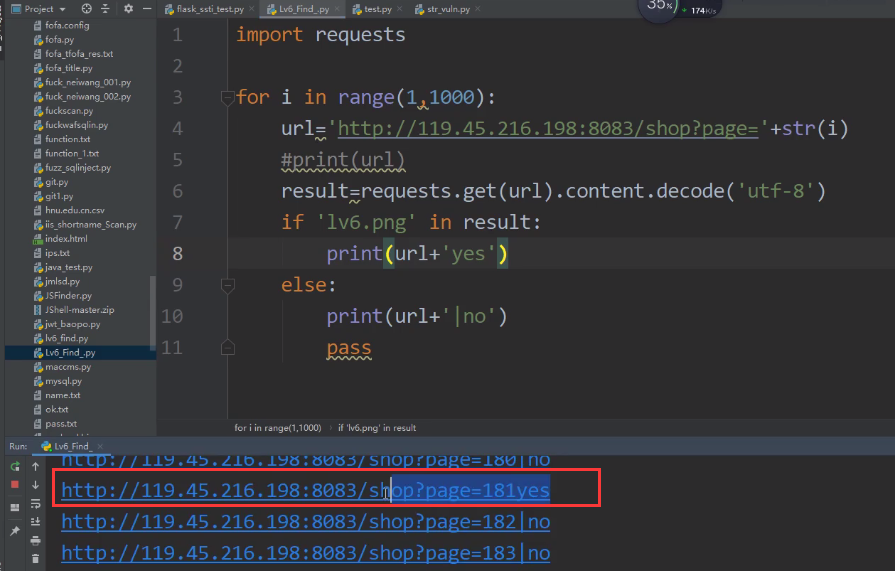895x571 pixels.
Task: Toggle soft-wrap in the Run console
Action: 36,504
